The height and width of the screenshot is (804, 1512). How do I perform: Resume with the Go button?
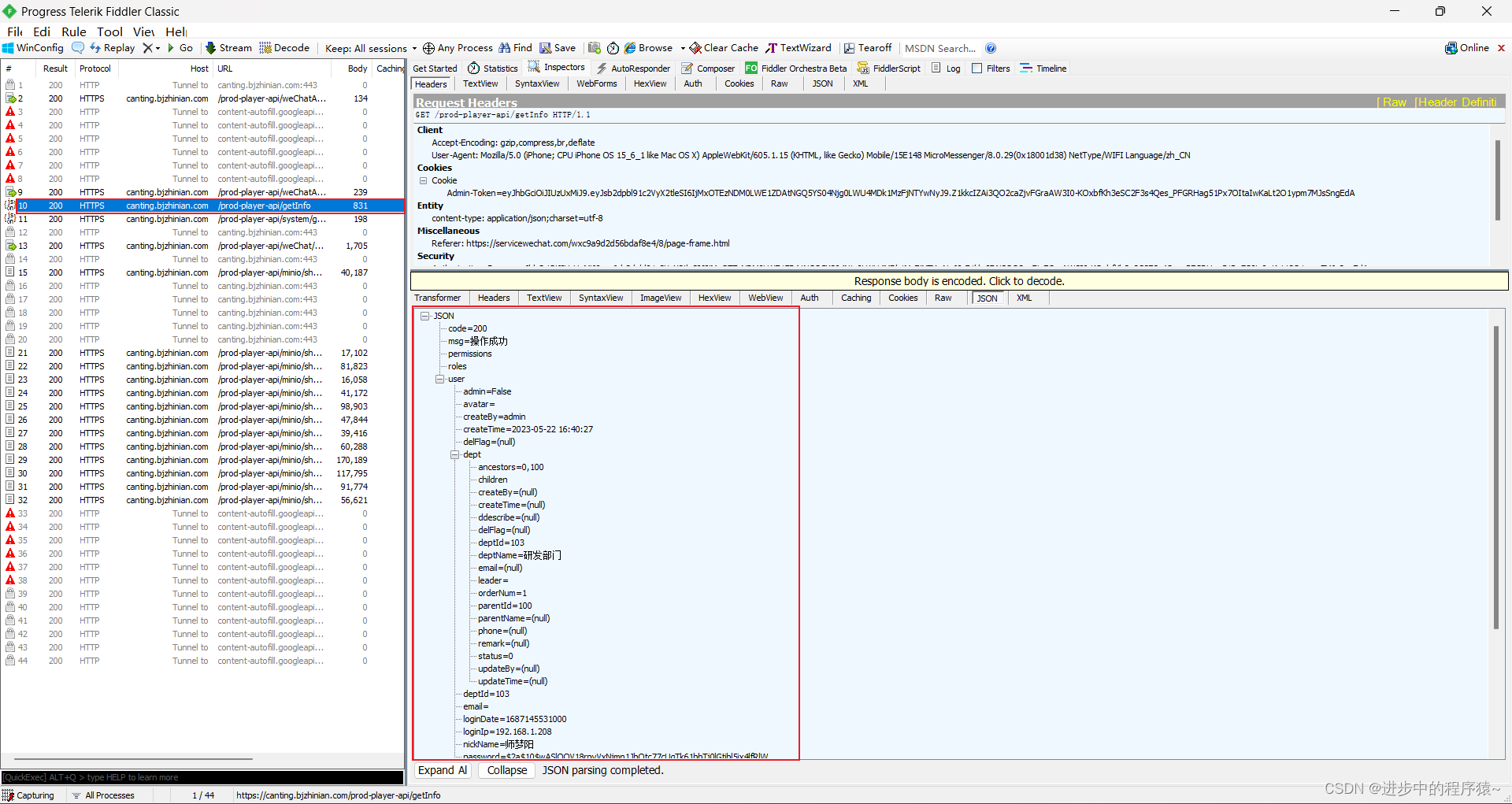click(180, 48)
